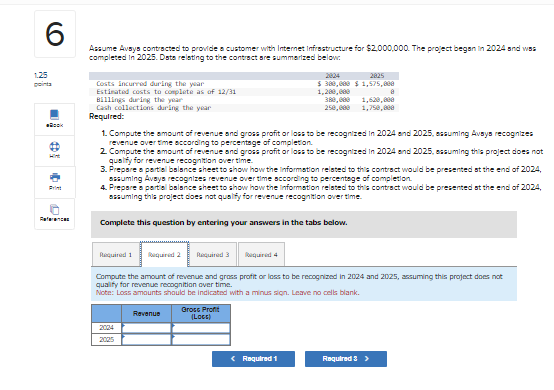Open the Hint lifebuoy icon
The image size is (554, 390).
[54, 146]
